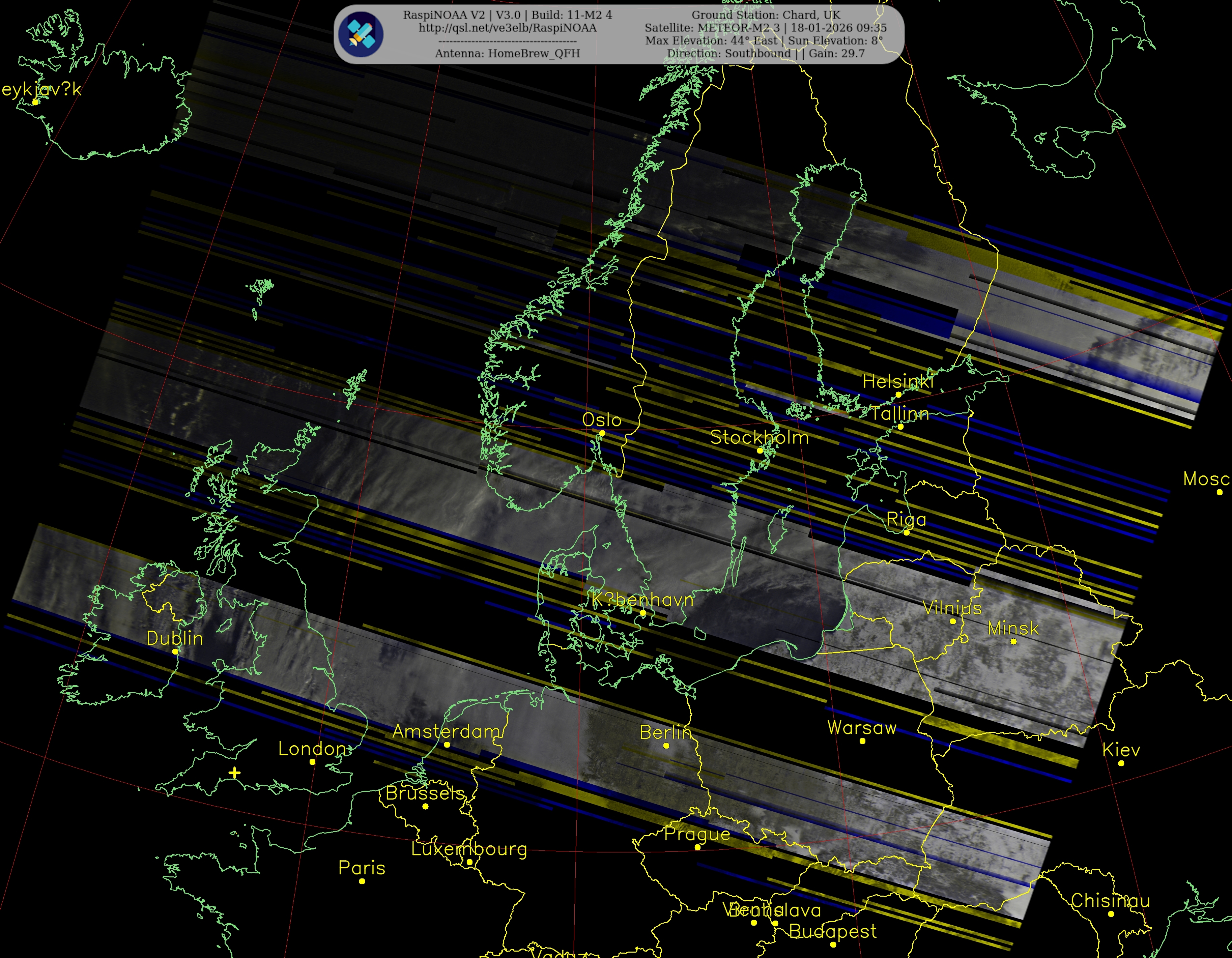Select the Stockholm city marker dot
Viewport: 1232px width, 958px height.
(x=760, y=451)
